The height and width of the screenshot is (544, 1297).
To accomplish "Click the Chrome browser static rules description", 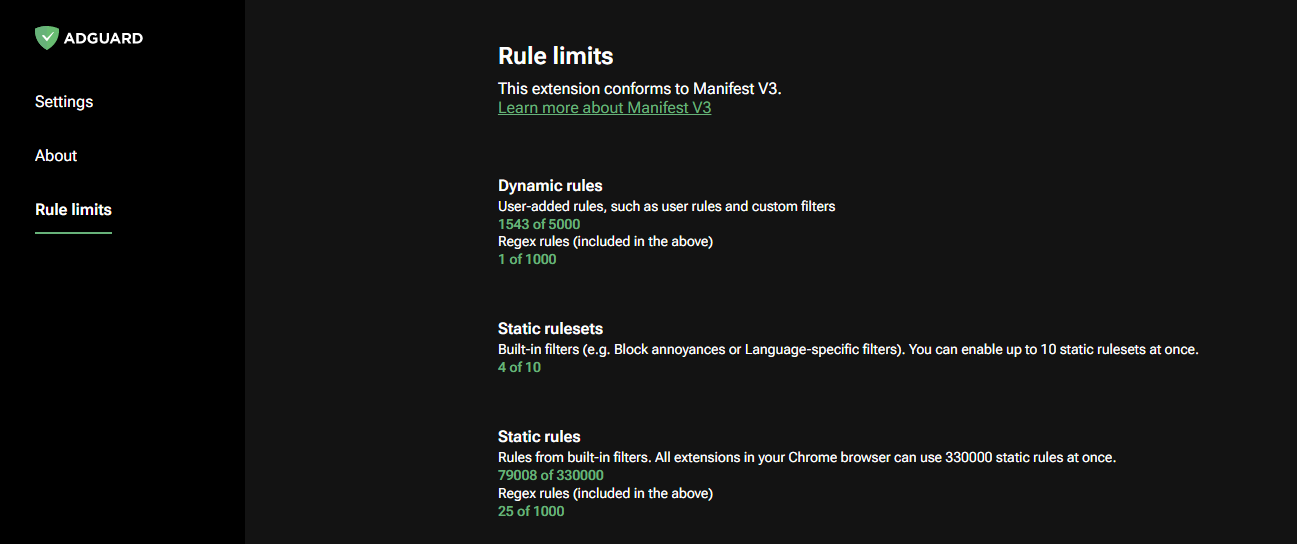I will click(806, 458).
